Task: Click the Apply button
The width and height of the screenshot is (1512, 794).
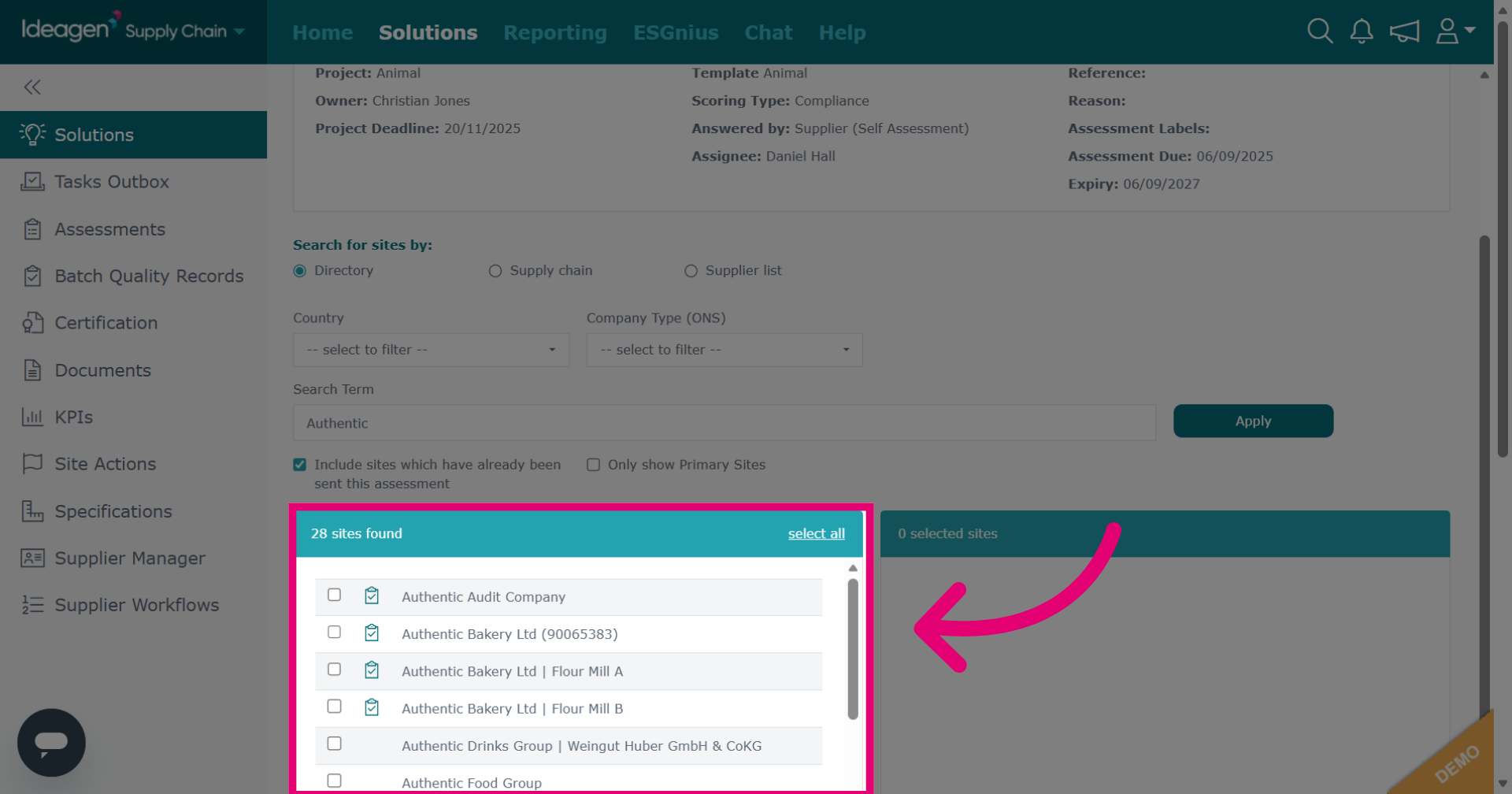Action: coord(1253,421)
